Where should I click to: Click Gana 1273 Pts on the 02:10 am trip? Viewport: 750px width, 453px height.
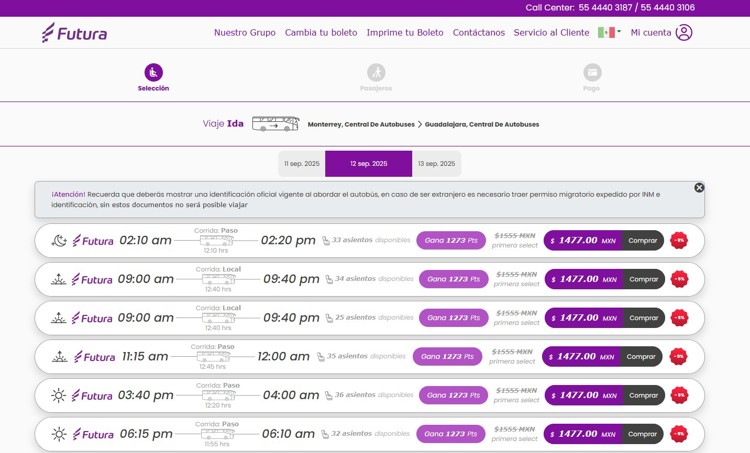[451, 241]
